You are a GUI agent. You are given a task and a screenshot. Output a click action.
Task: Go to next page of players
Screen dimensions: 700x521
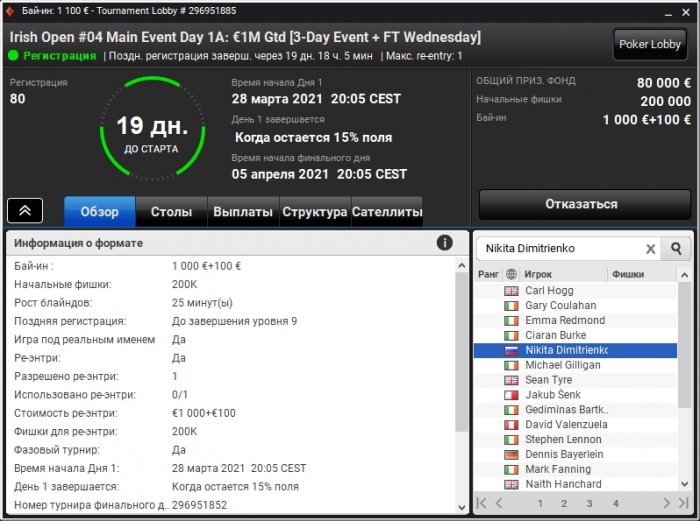[667, 503]
